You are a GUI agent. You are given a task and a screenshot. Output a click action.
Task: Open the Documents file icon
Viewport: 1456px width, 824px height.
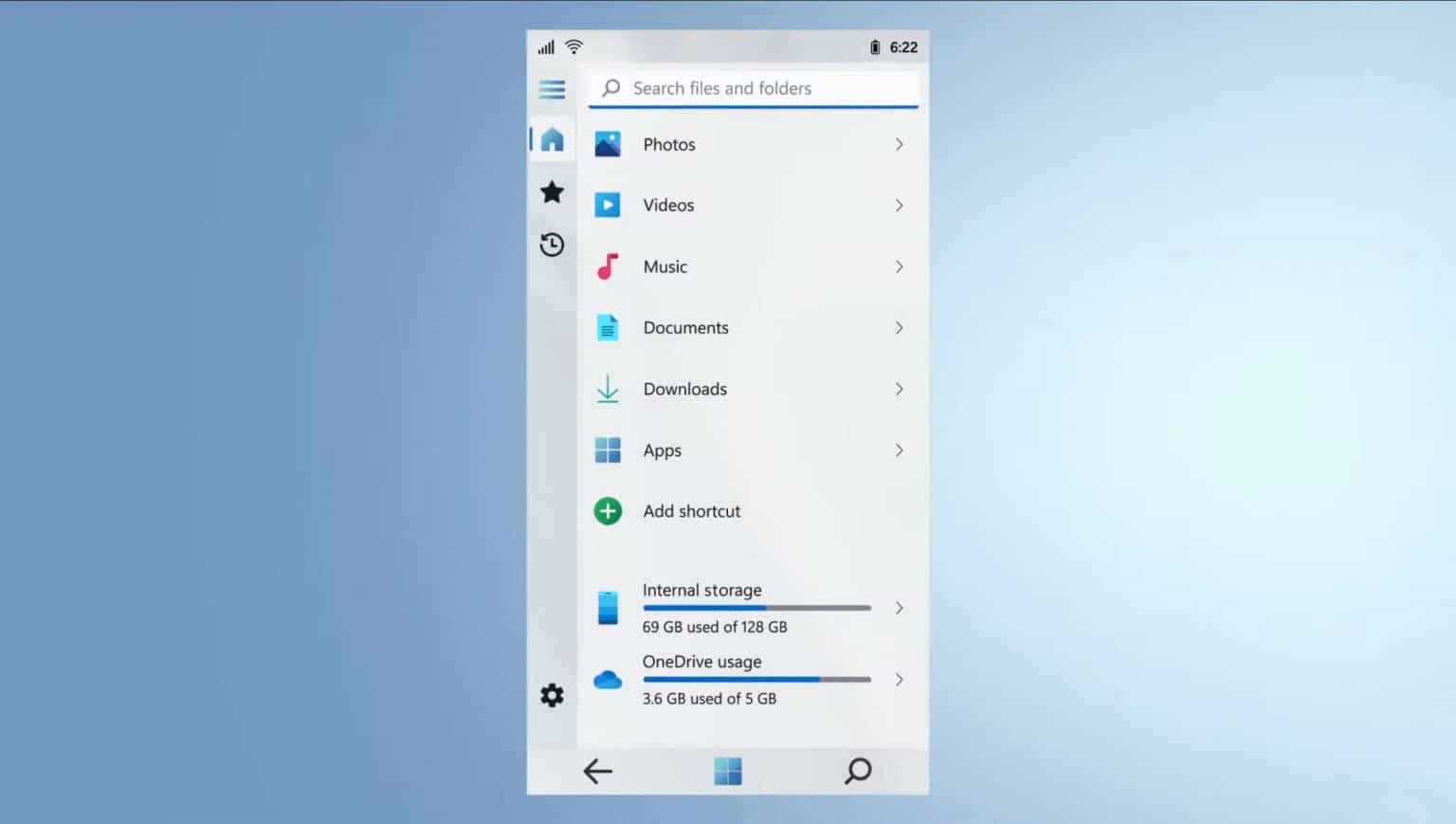607,327
